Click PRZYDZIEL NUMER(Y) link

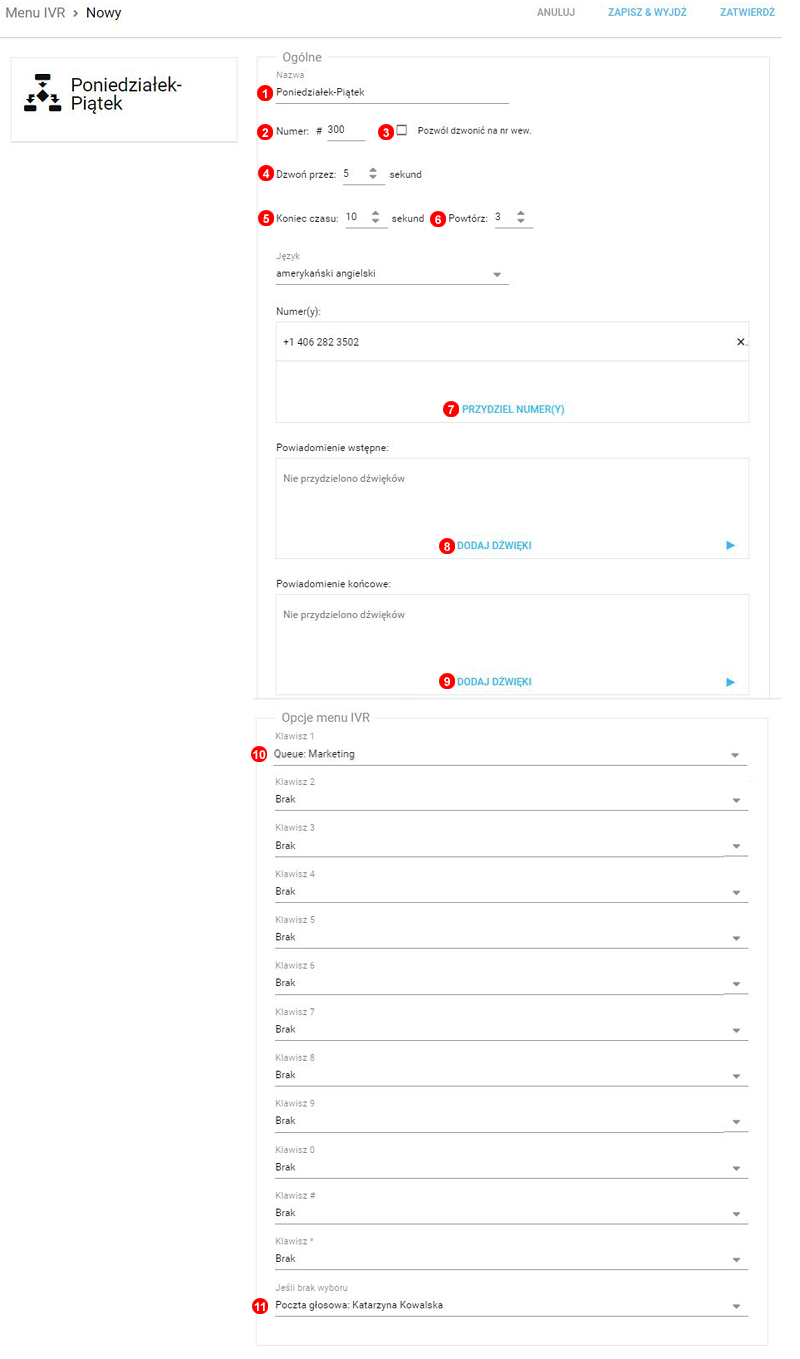click(x=513, y=410)
